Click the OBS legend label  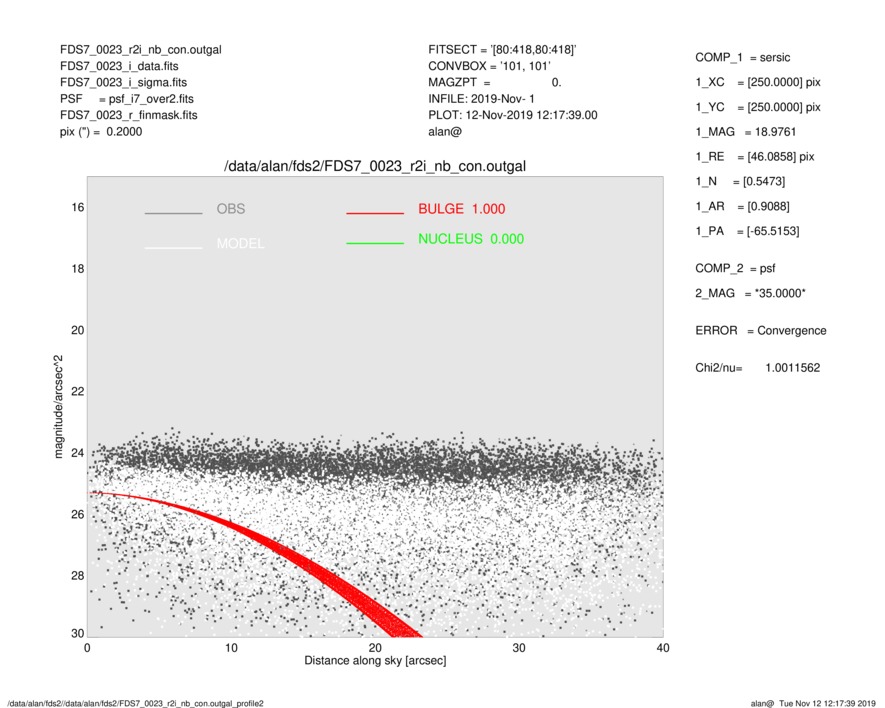231,209
